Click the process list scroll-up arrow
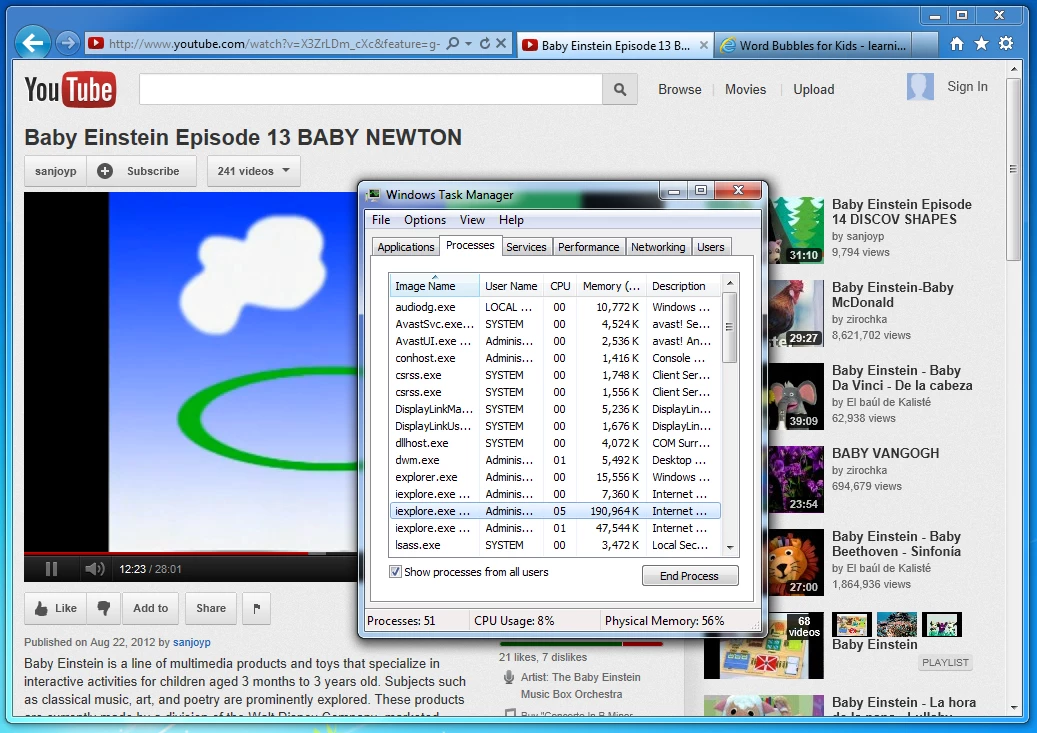Viewport: 1037px width, 733px height. point(730,283)
